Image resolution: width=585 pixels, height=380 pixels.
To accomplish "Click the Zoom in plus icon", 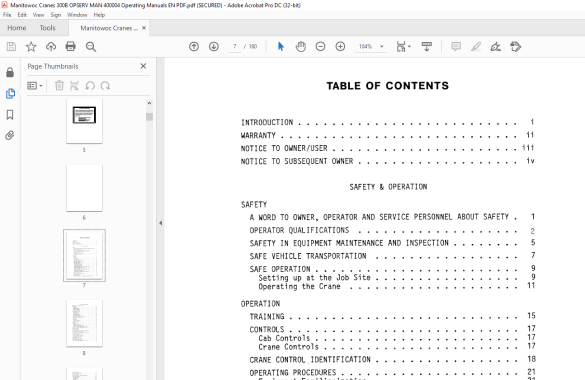I will click(x=340, y=47).
